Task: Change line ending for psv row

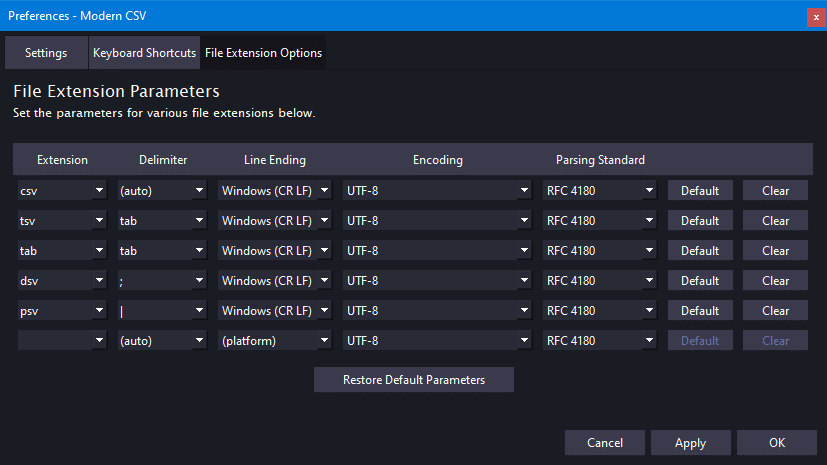Action: [x=275, y=311]
